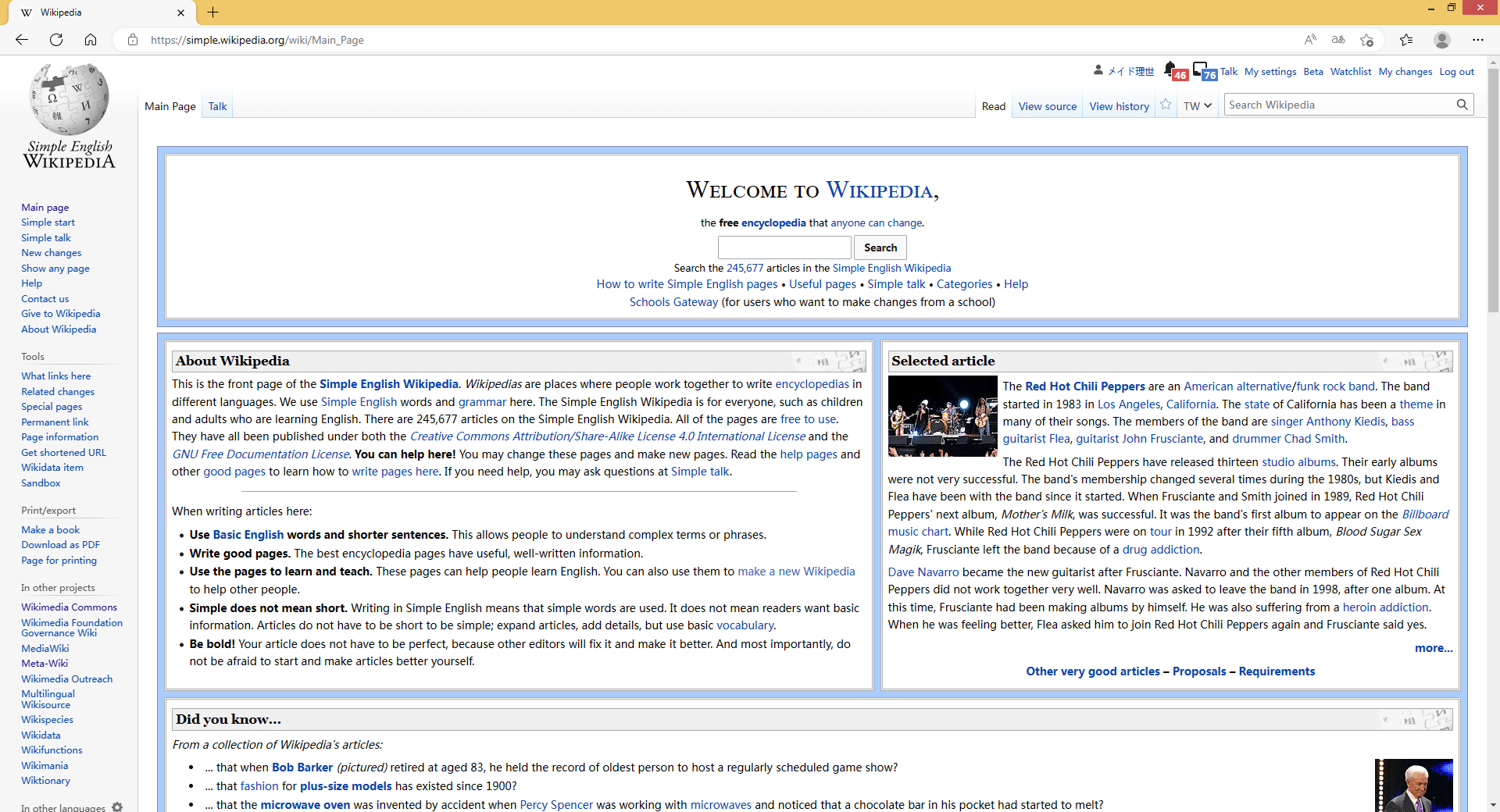Open the Red Hot Chili Peppers article link
The image size is (1500, 812).
pos(1085,386)
